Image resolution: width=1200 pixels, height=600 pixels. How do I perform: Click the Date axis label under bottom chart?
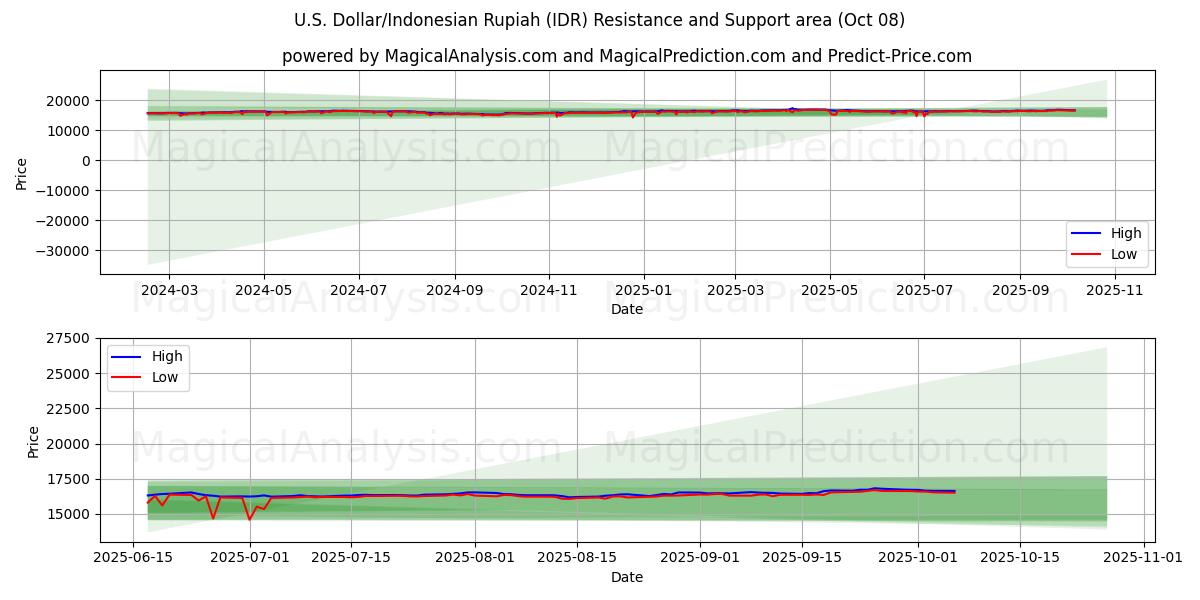tap(627, 577)
